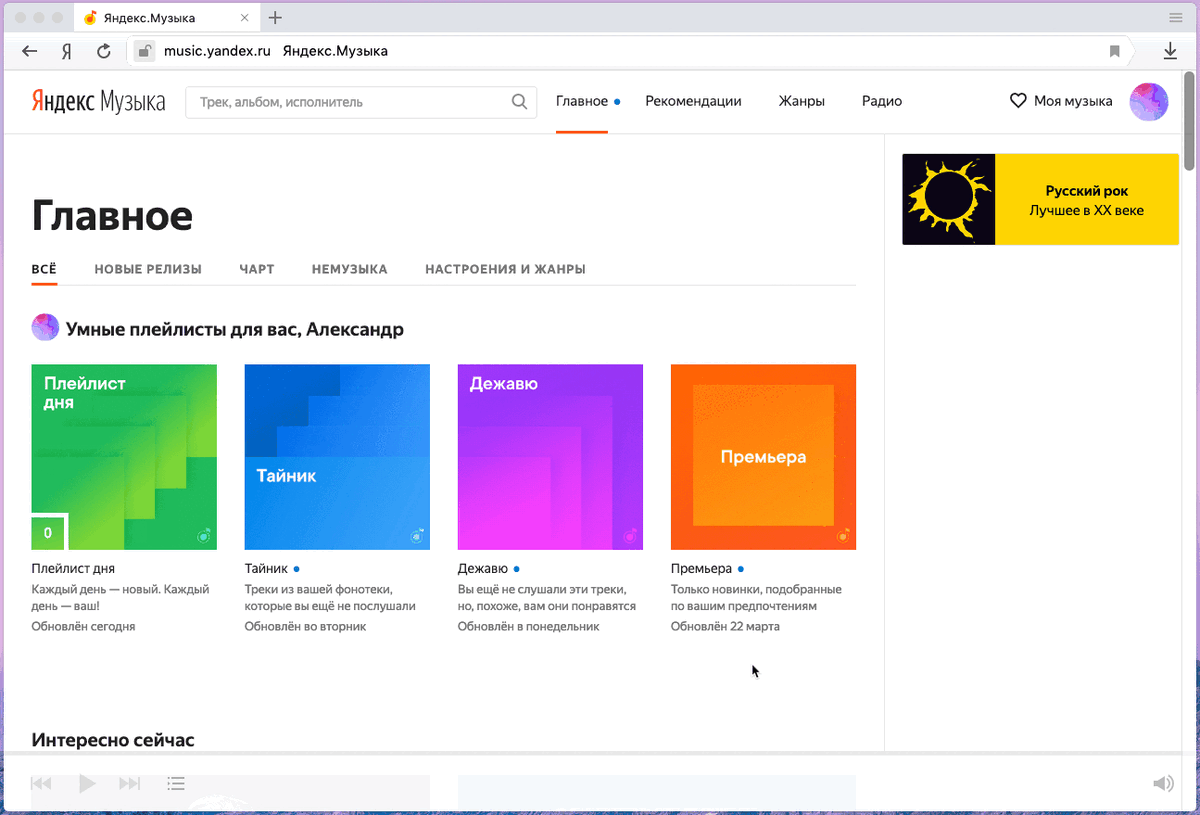Select the НАСТРОЕНИЯ И ЖАНРЫ sub-tab
This screenshot has width=1200, height=815.
[x=505, y=269]
